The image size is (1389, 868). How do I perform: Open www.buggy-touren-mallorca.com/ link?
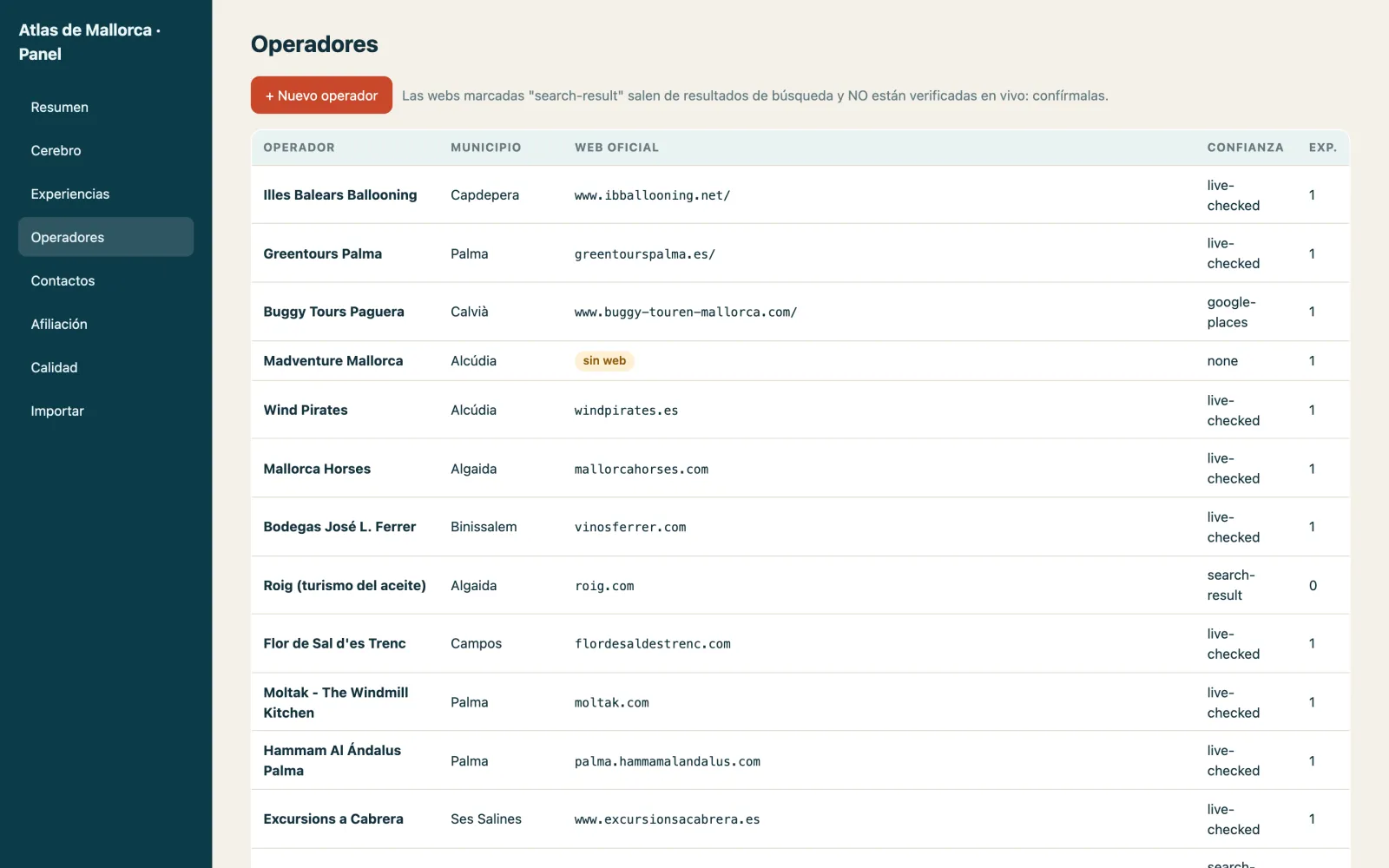pyautogui.click(x=686, y=312)
